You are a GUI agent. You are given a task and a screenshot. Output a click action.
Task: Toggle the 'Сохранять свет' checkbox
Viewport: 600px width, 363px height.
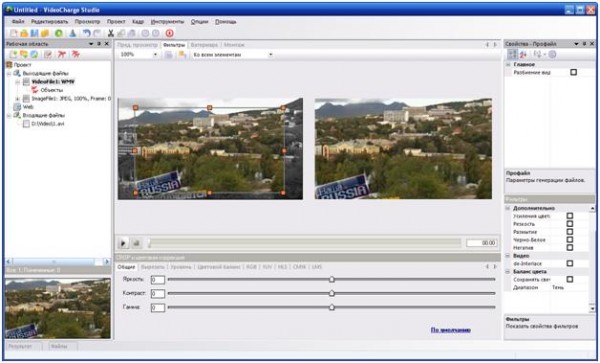tap(570, 279)
